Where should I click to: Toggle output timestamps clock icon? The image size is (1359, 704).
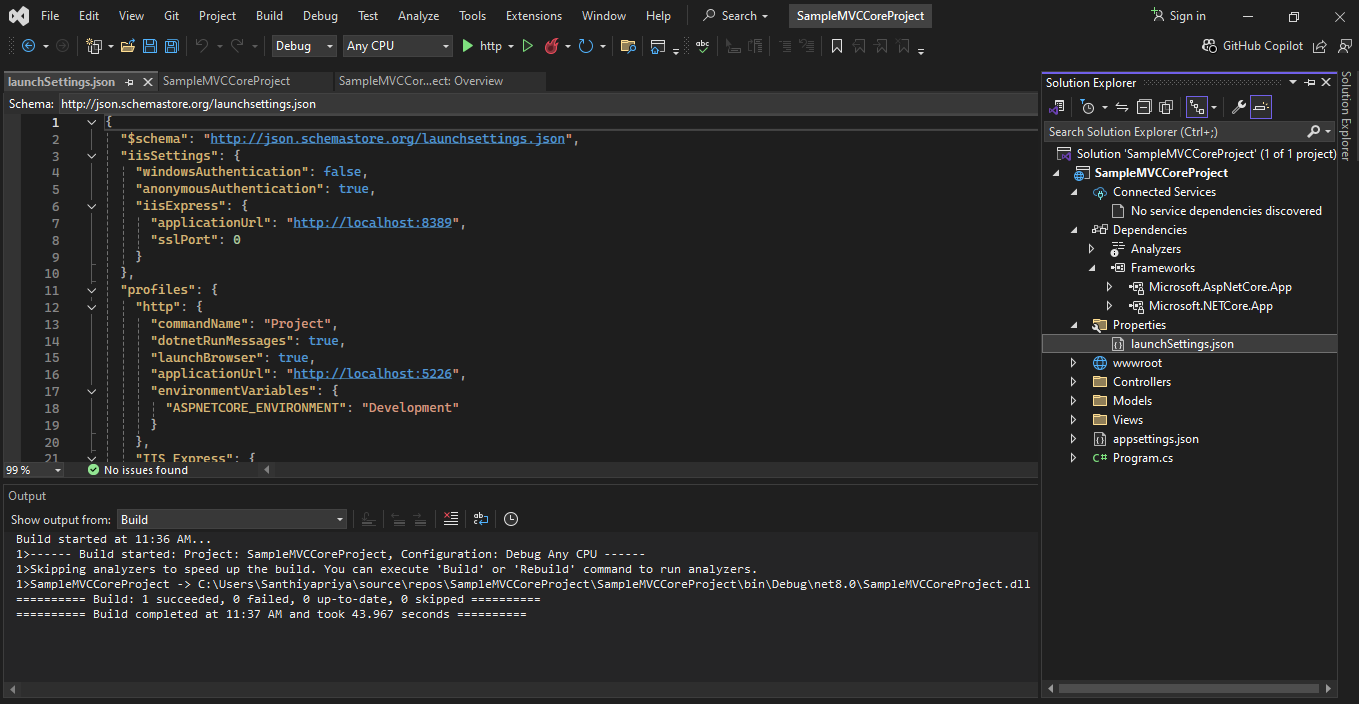click(x=511, y=519)
